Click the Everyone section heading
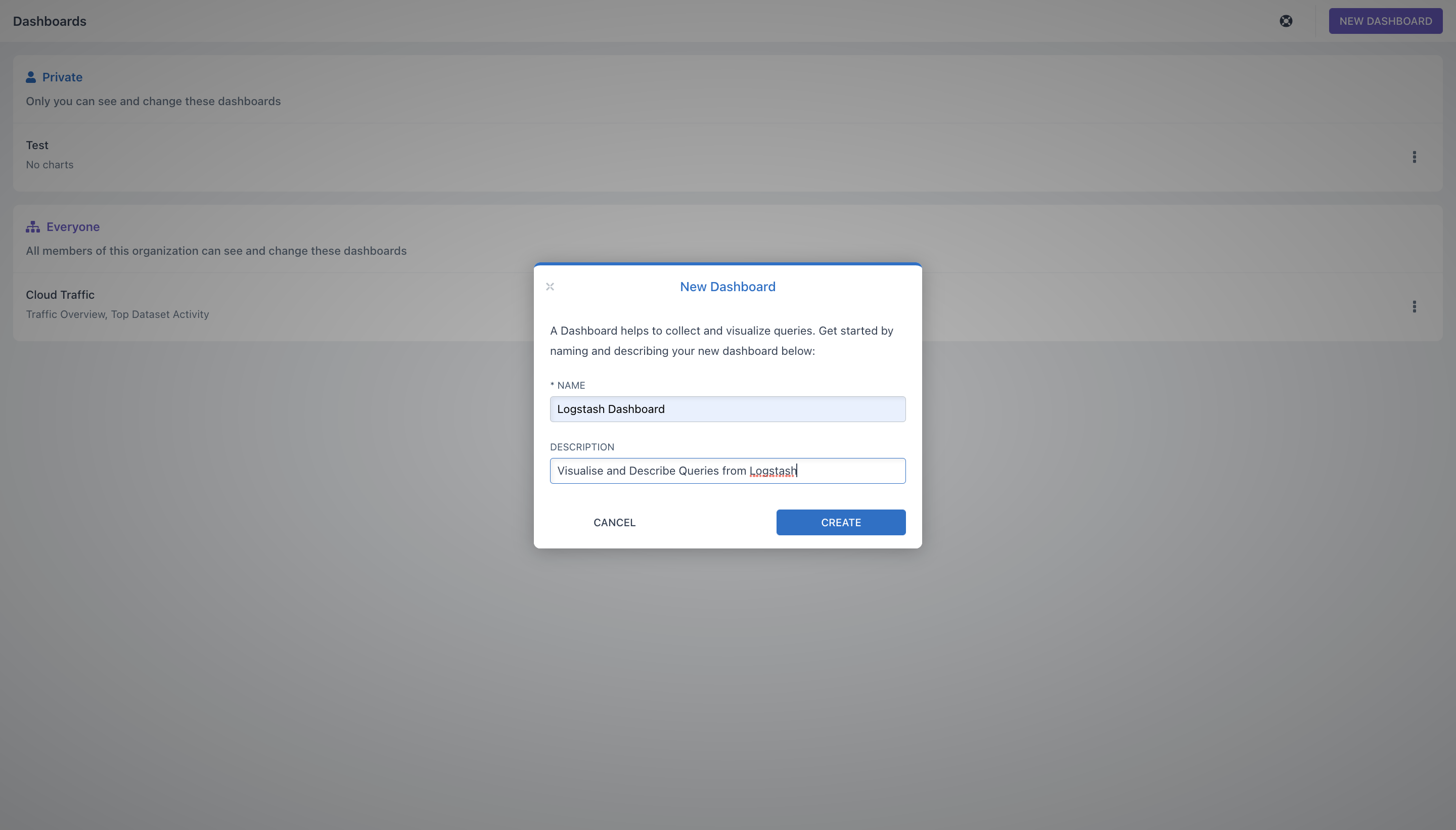Viewport: 1456px width, 830px height. [x=73, y=227]
